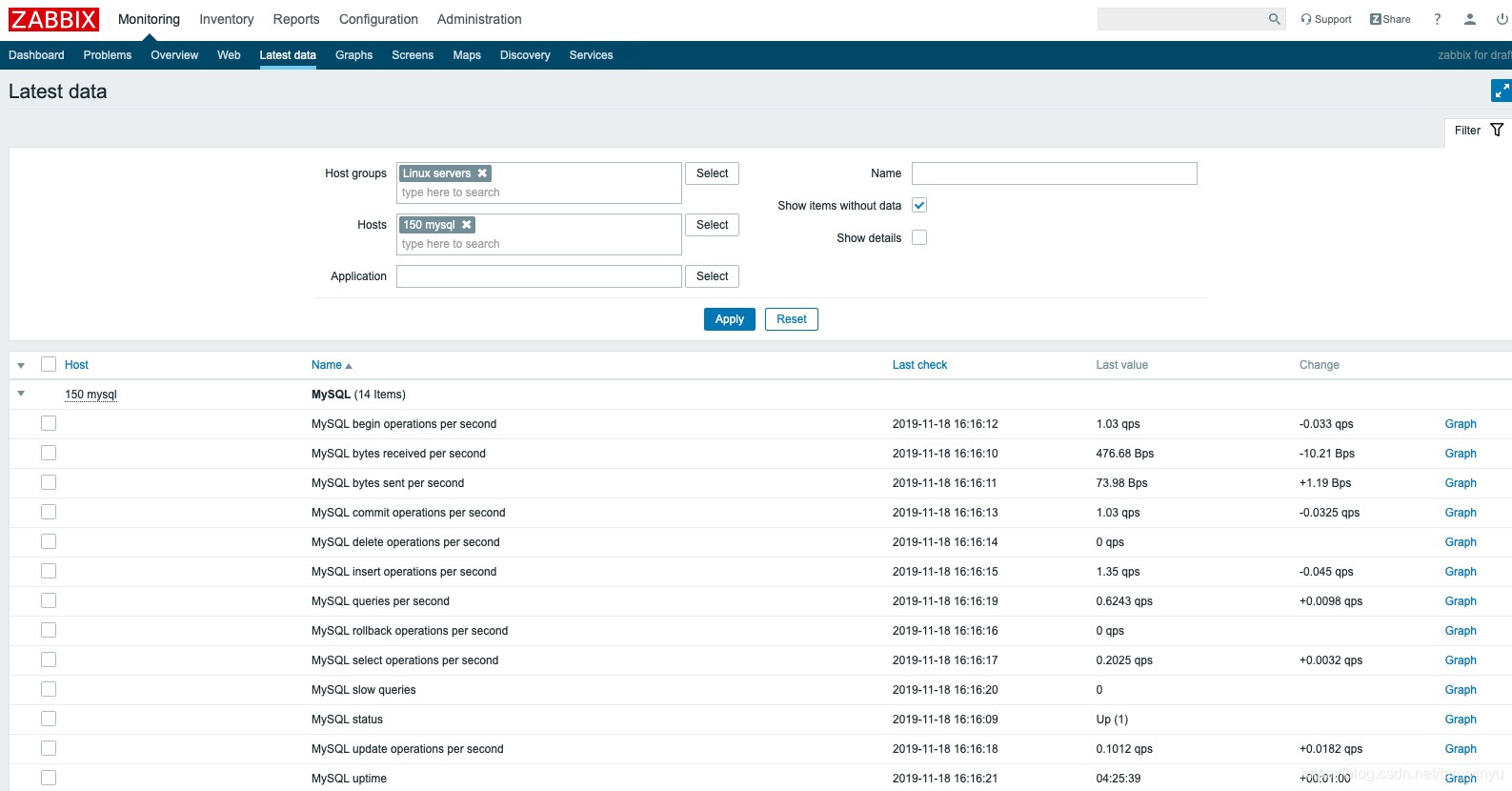Viewport: 1512px width, 791px height.
Task: Go to Dashboard submenu
Action: click(36, 55)
